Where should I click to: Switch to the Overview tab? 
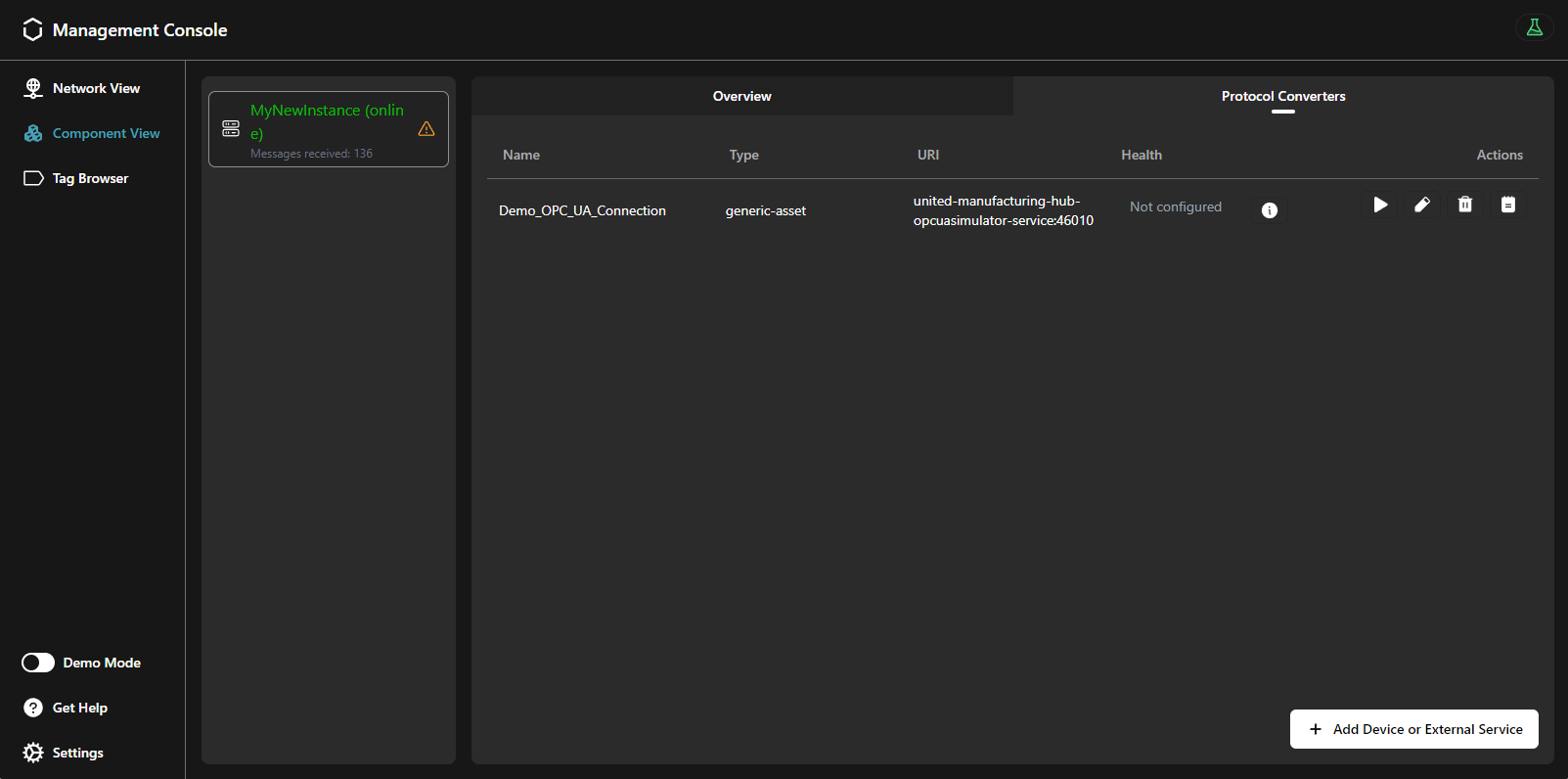click(x=741, y=96)
